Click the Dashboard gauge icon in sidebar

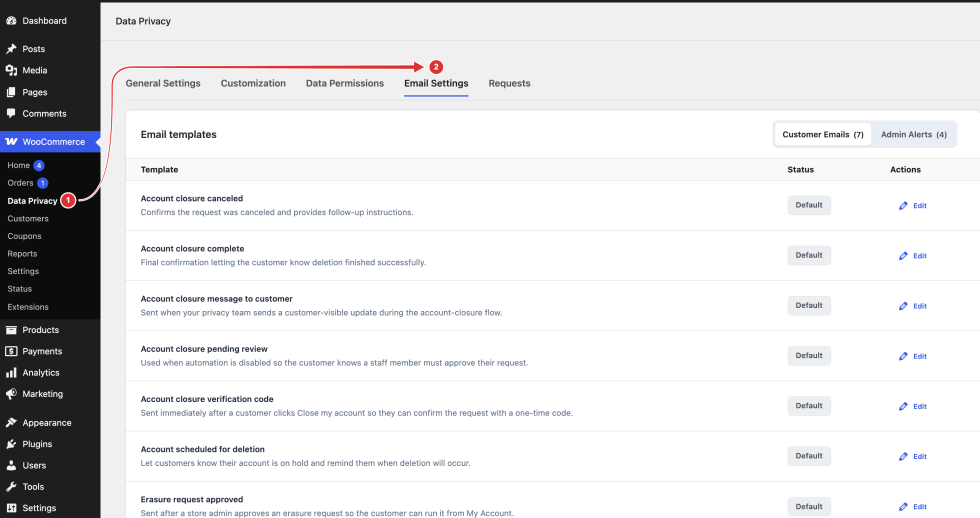pos(11,21)
